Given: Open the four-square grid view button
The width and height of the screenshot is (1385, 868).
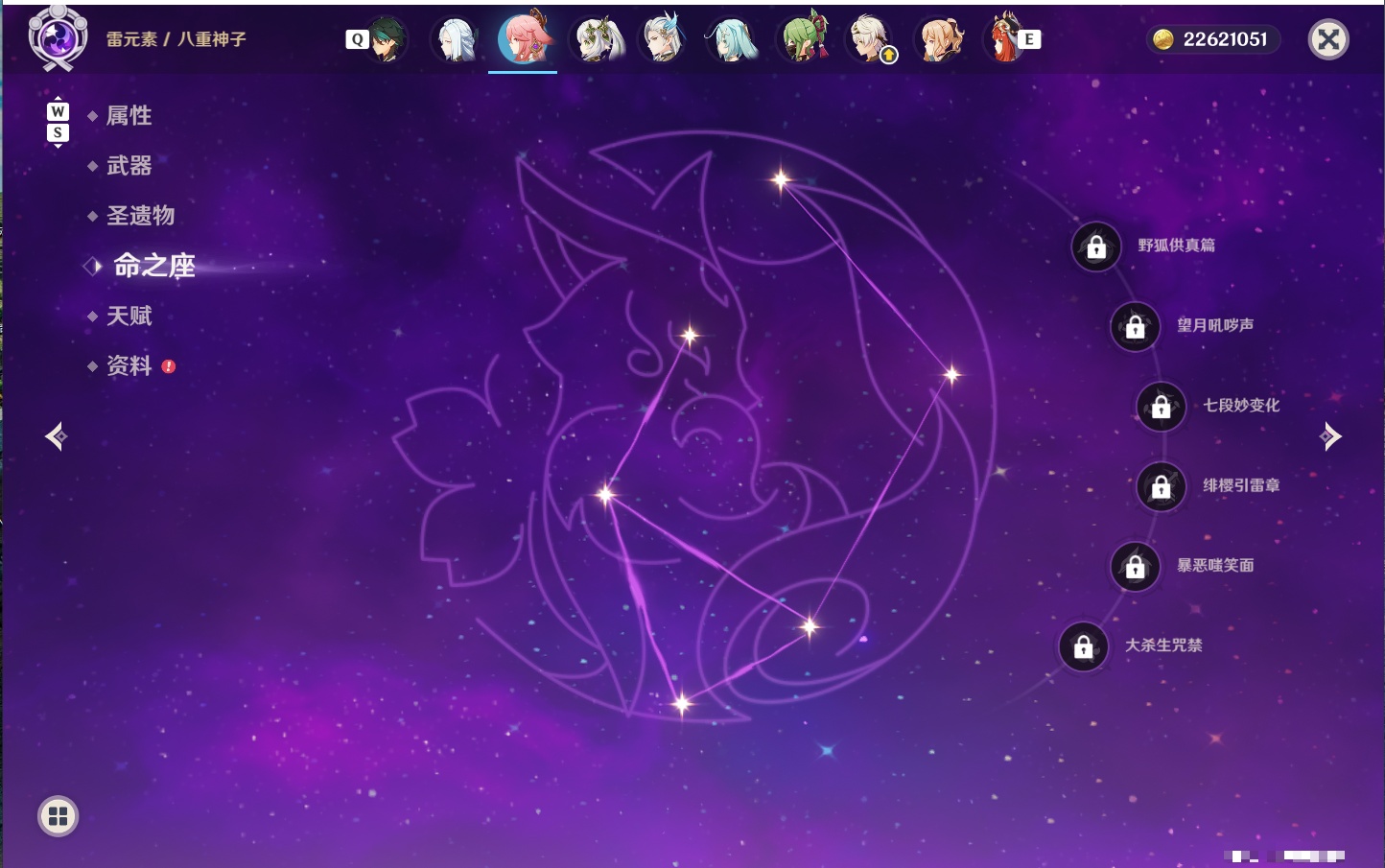Looking at the screenshot, I should tap(58, 816).
